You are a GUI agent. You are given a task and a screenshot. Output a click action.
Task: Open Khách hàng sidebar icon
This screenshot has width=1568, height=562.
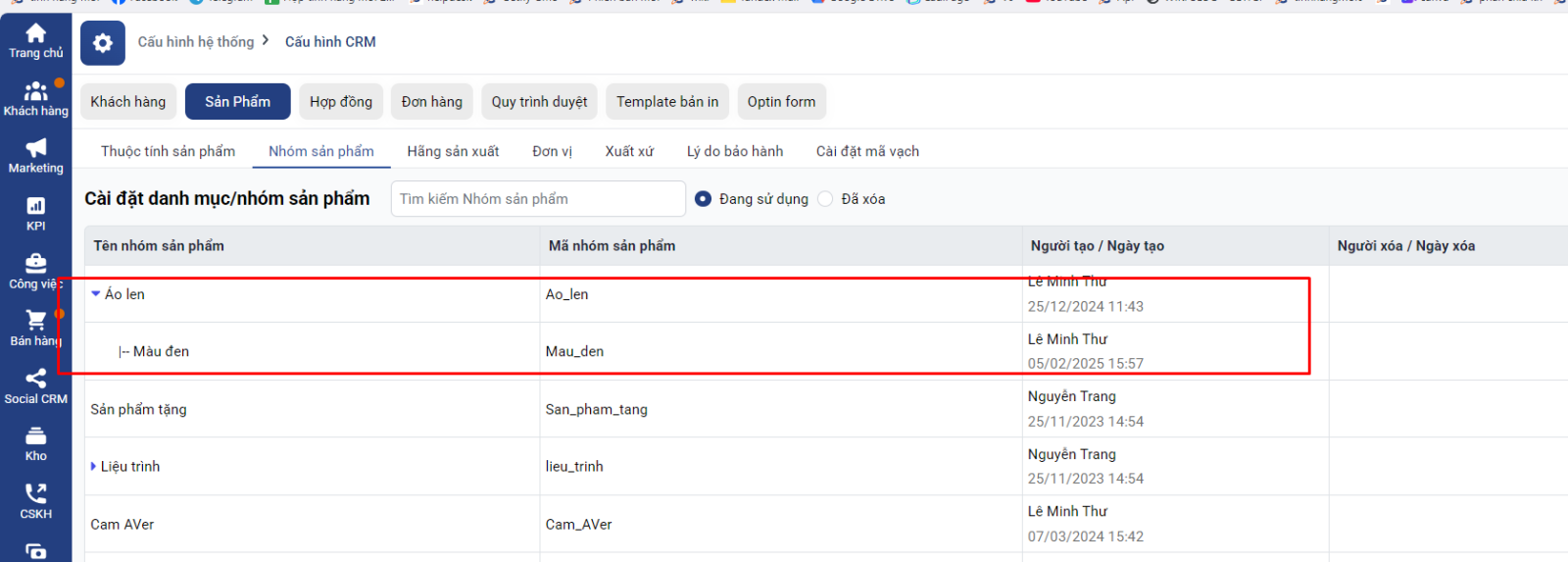(x=35, y=92)
